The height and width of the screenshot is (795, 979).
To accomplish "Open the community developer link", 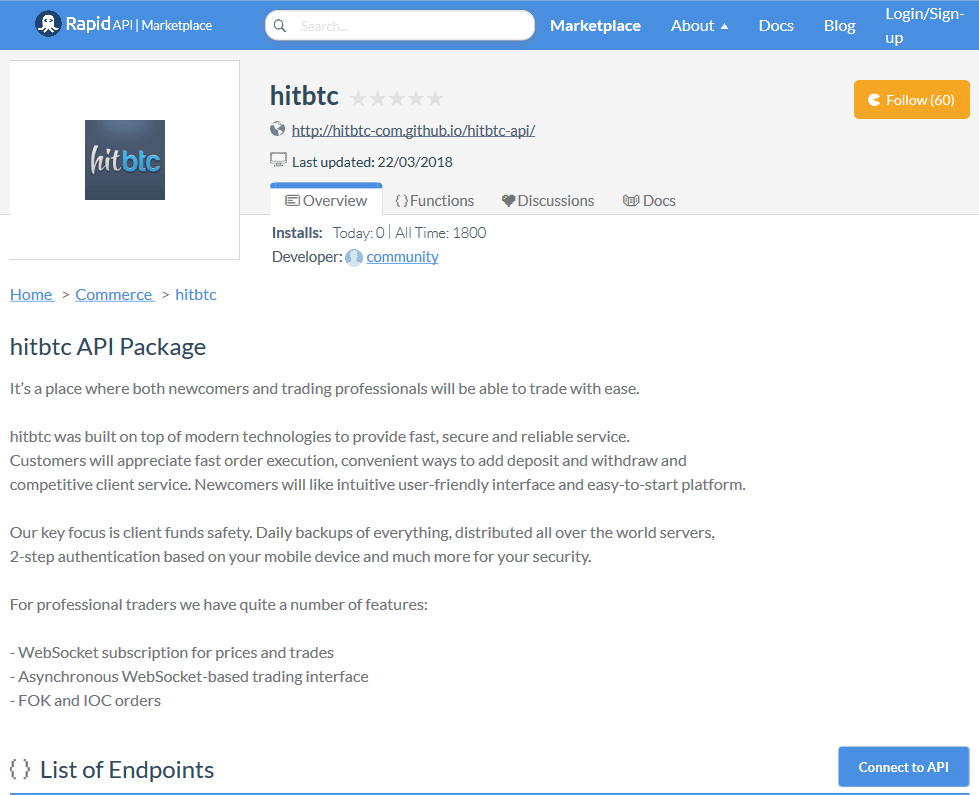I will pyautogui.click(x=402, y=257).
